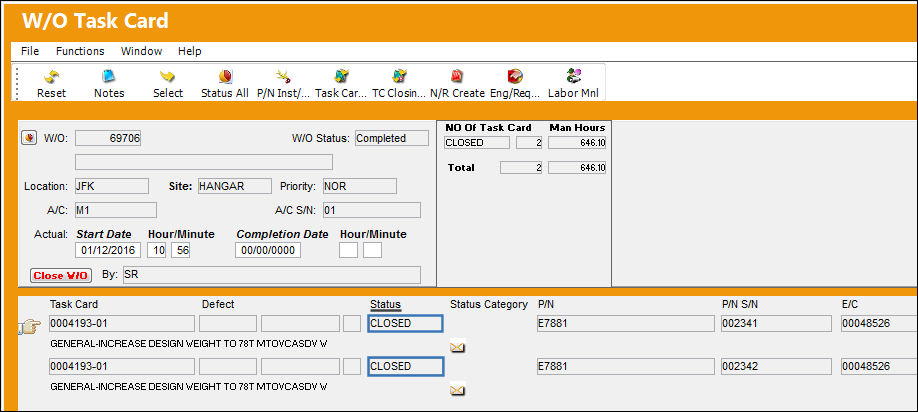Open the File menu
Image resolution: width=918 pixels, height=412 pixels.
click(x=30, y=51)
